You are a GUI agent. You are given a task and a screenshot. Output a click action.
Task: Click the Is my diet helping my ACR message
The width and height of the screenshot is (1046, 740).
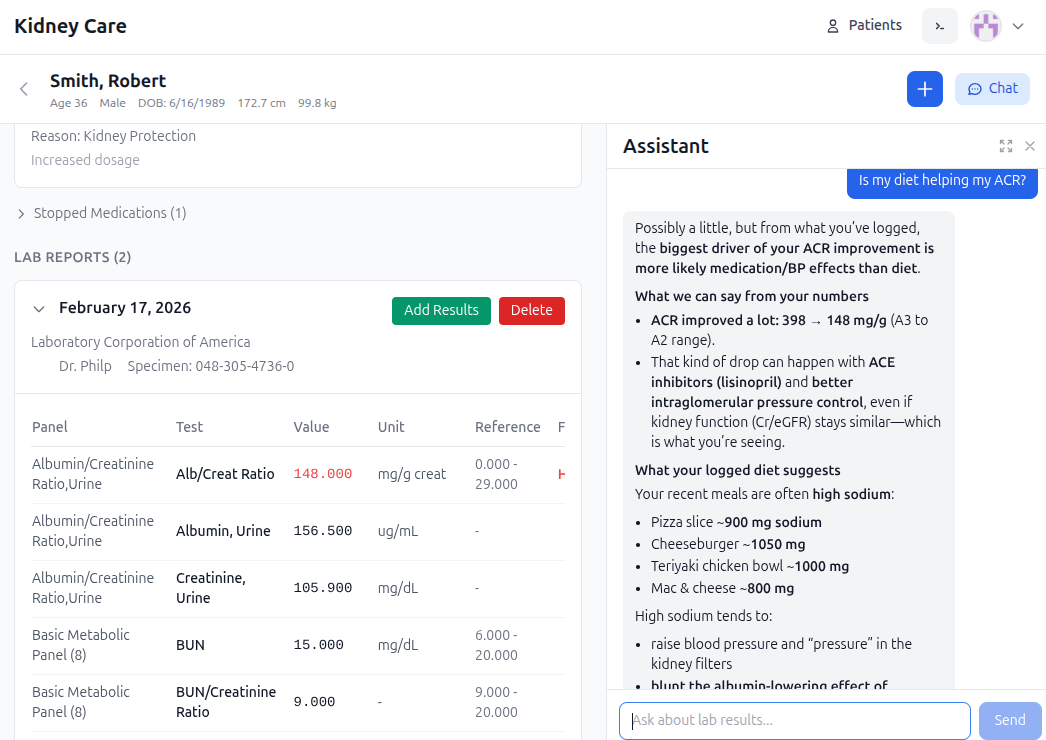pyautogui.click(x=941, y=180)
